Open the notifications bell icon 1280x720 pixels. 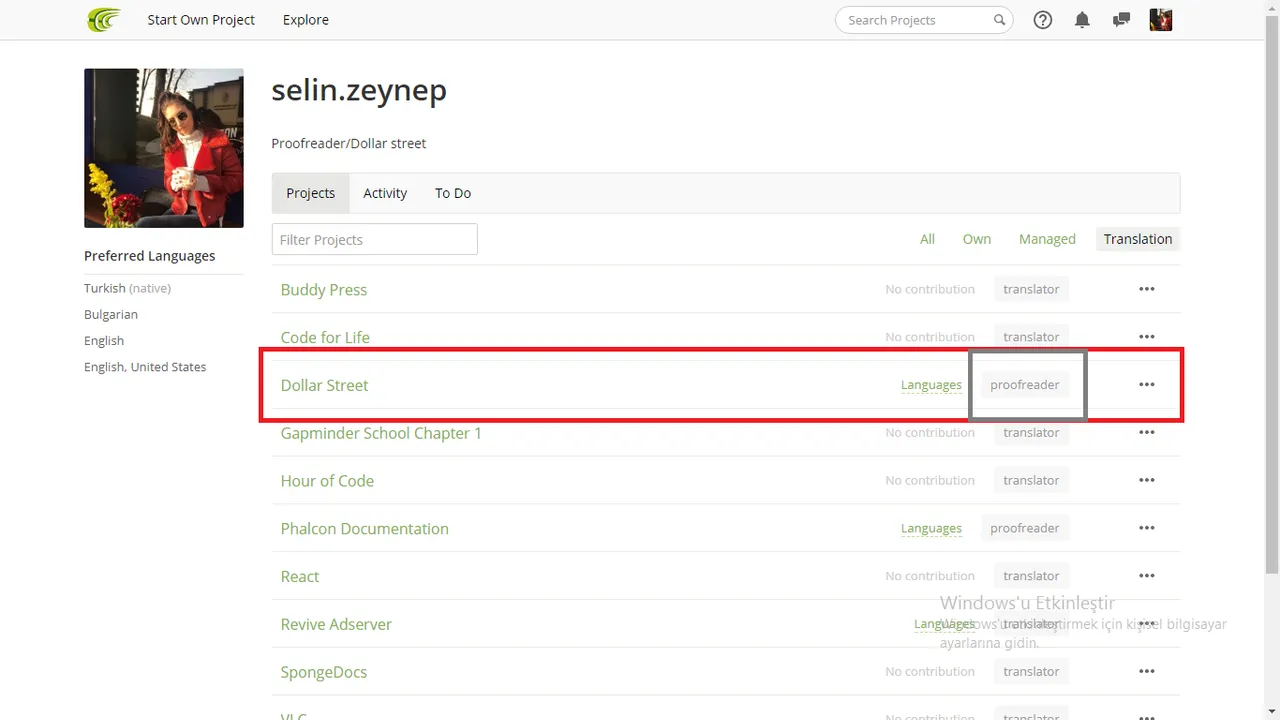click(1082, 20)
